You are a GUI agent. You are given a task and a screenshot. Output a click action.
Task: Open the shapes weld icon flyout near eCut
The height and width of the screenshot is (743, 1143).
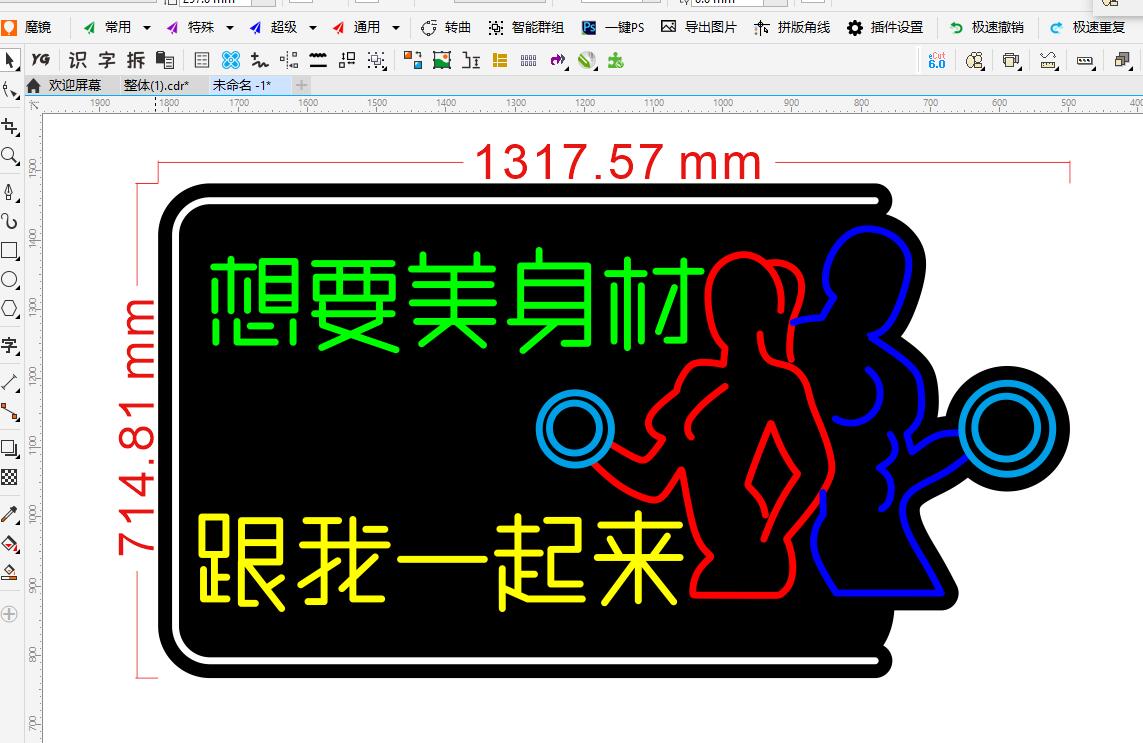975,61
